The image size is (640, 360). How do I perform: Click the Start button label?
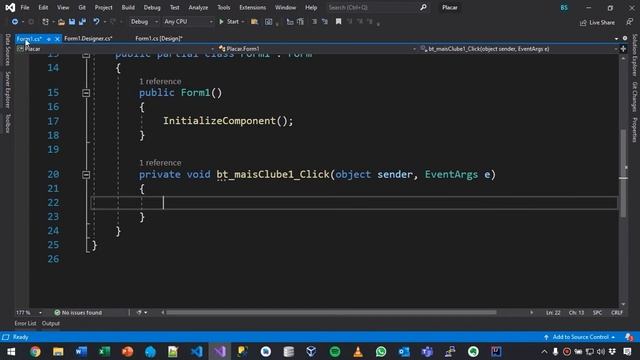pos(233,22)
